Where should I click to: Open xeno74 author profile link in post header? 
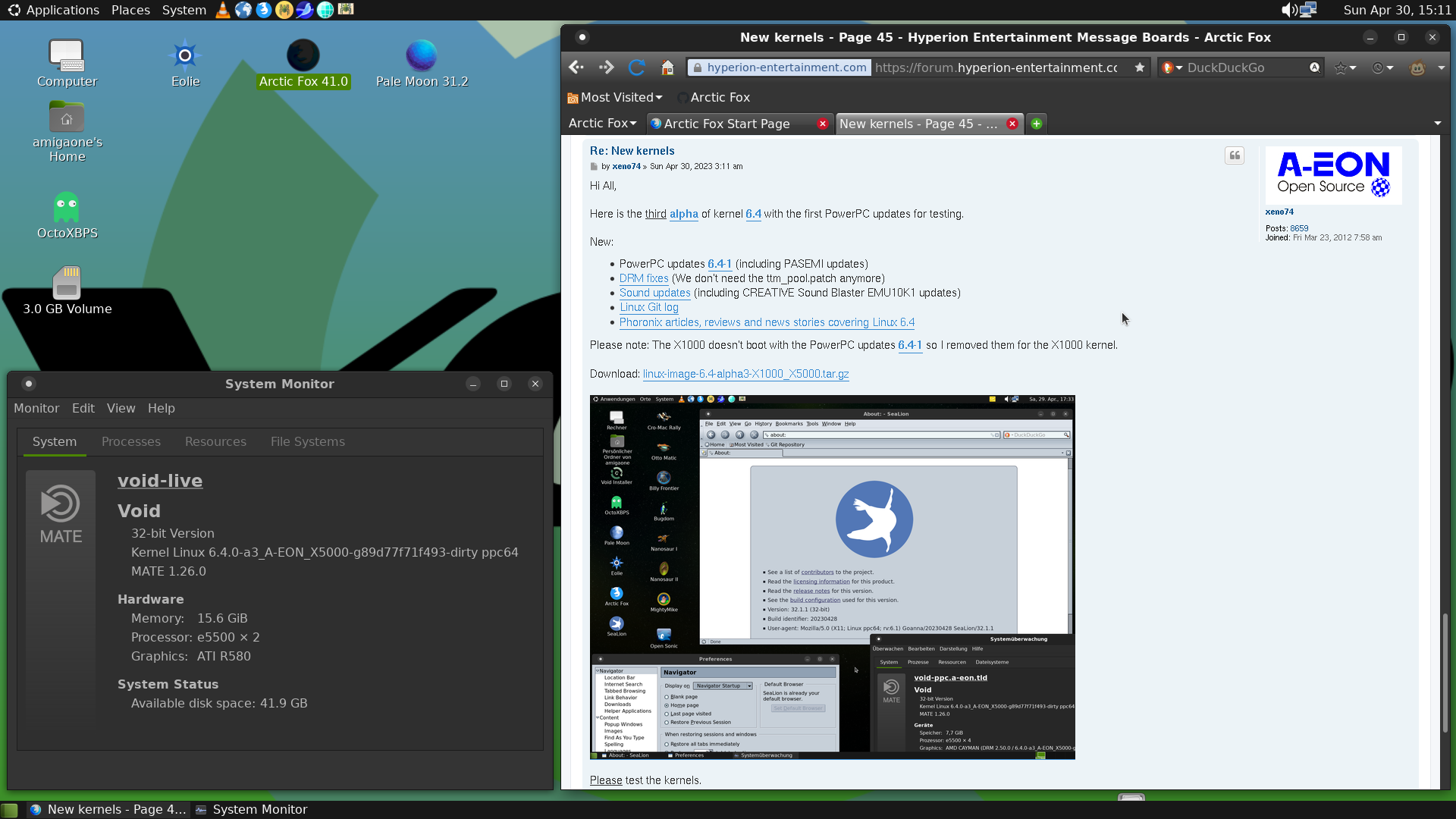626,166
